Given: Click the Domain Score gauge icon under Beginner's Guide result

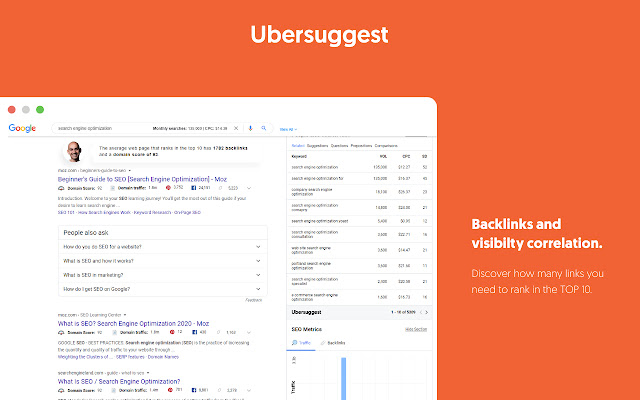Looking at the screenshot, I should coord(61,188).
